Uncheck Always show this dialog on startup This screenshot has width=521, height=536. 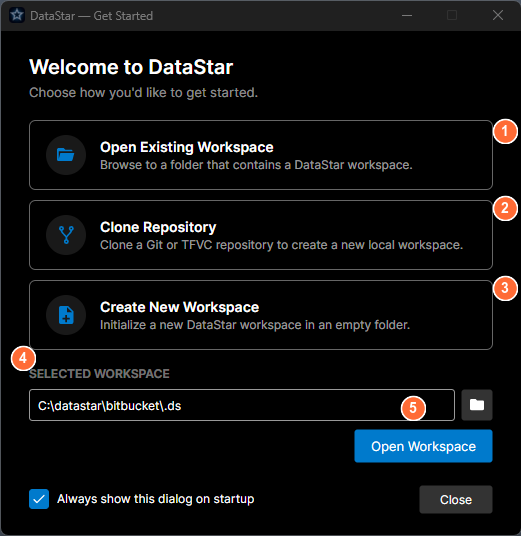[x=39, y=499]
